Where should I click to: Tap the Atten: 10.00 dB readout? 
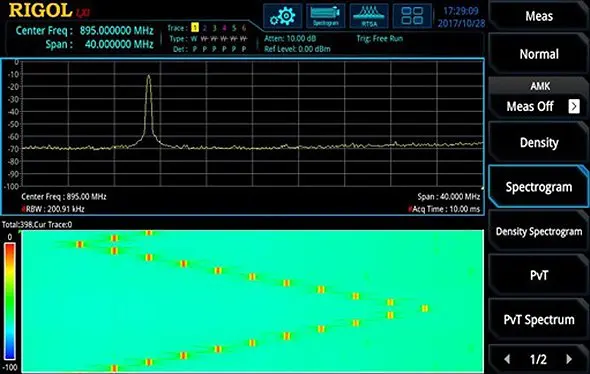click(x=290, y=38)
